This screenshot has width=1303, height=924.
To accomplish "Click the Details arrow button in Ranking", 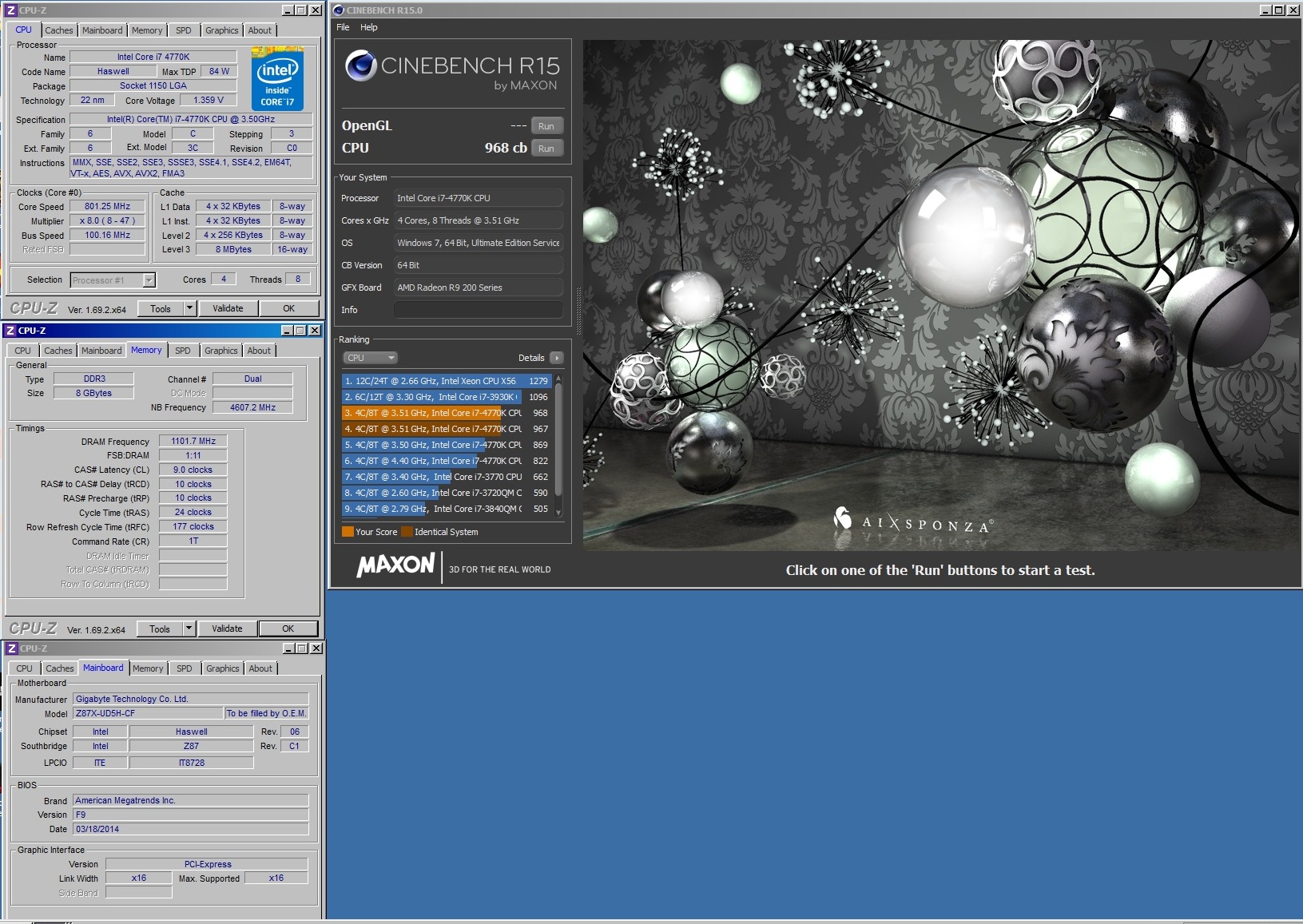I will point(557,358).
